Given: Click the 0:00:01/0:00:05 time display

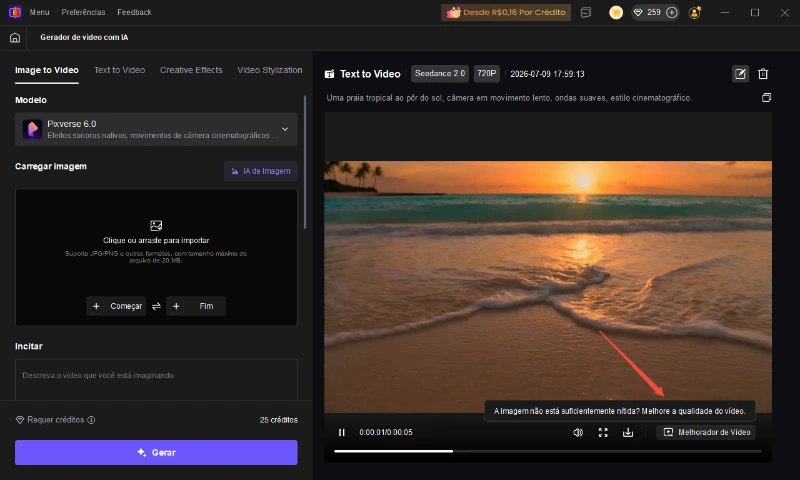Looking at the screenshot, I should point(386,432).
